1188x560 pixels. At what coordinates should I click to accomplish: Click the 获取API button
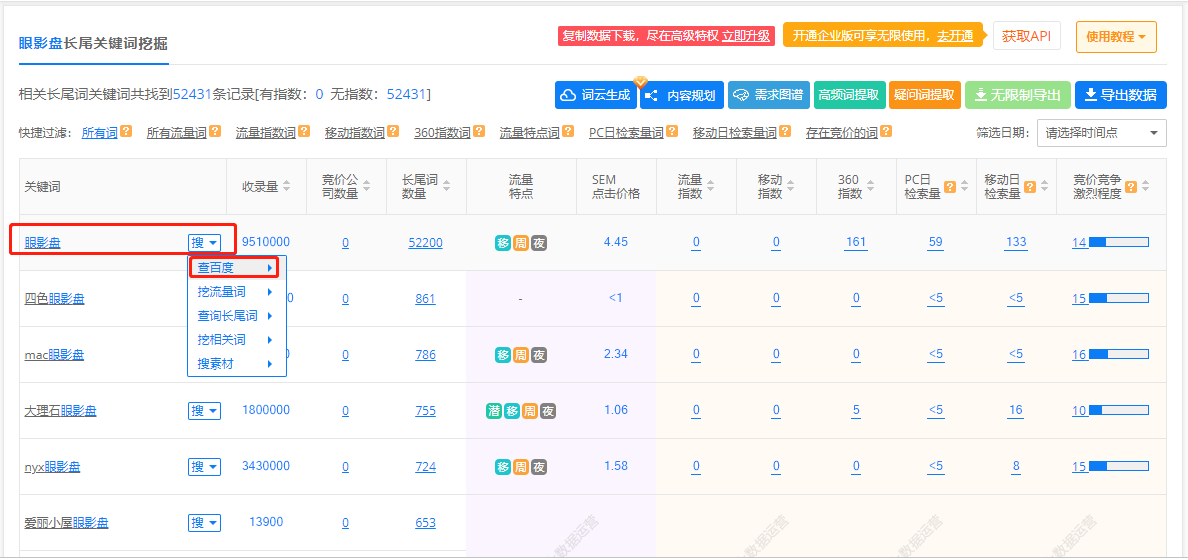1027,36
